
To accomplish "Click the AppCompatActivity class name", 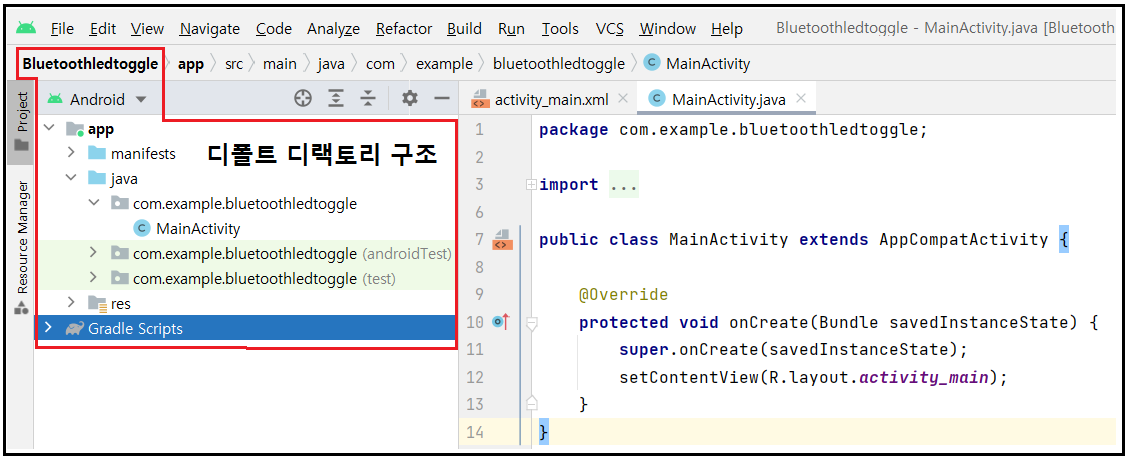I will tap(963, 239).
